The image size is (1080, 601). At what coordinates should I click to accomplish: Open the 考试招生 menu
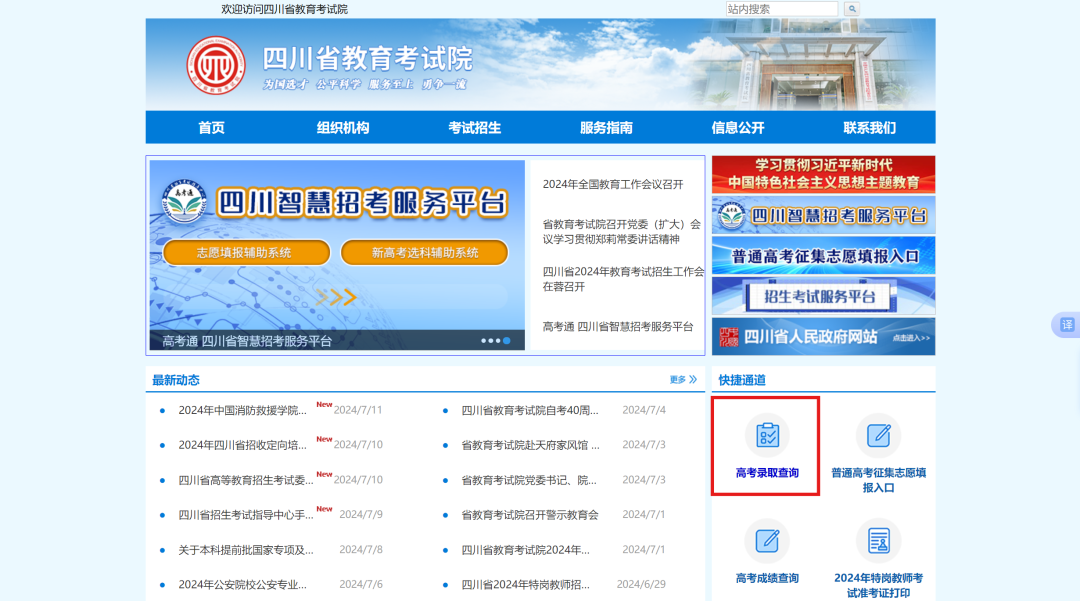[473, 127]
